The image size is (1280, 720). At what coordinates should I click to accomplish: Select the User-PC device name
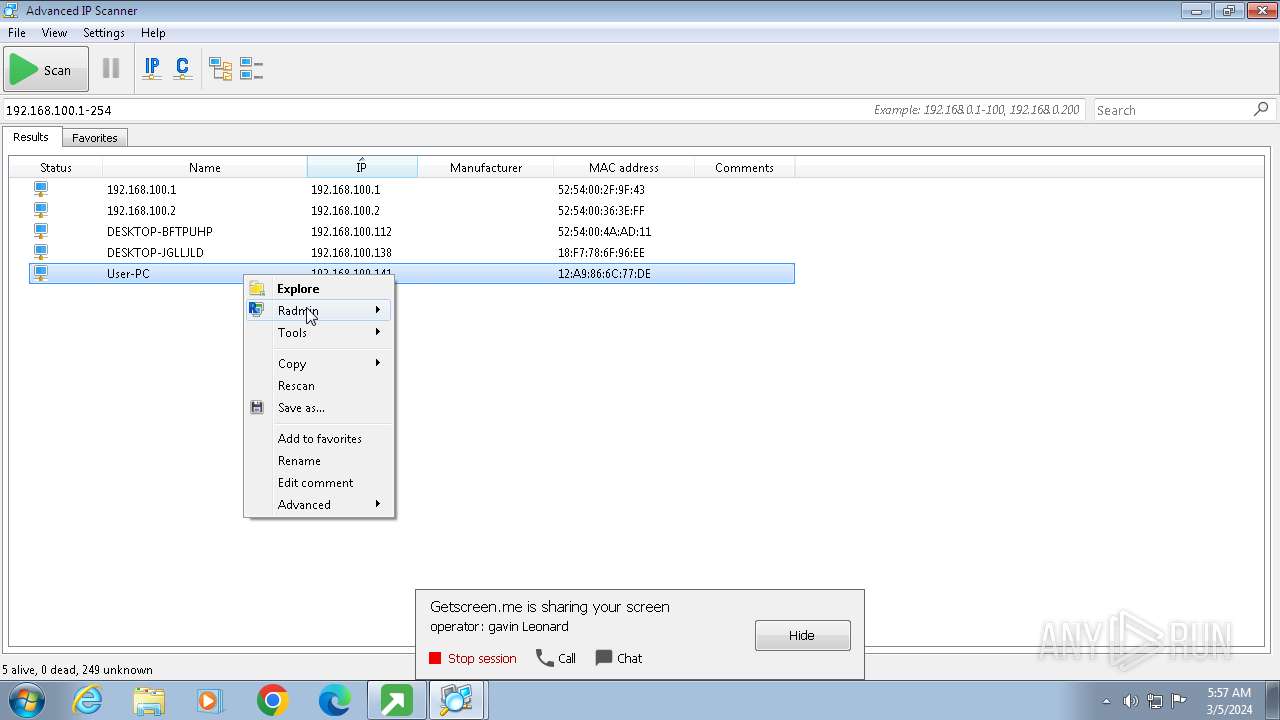[128, 274]
